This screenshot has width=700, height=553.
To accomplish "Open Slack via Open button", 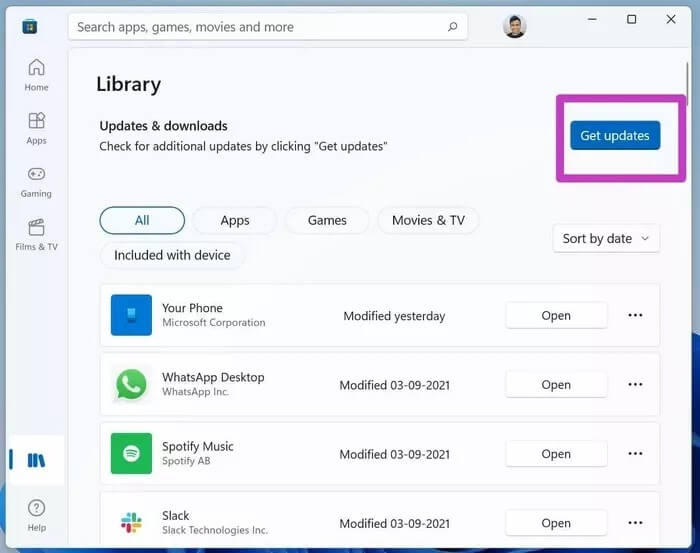I will [556, 523].
